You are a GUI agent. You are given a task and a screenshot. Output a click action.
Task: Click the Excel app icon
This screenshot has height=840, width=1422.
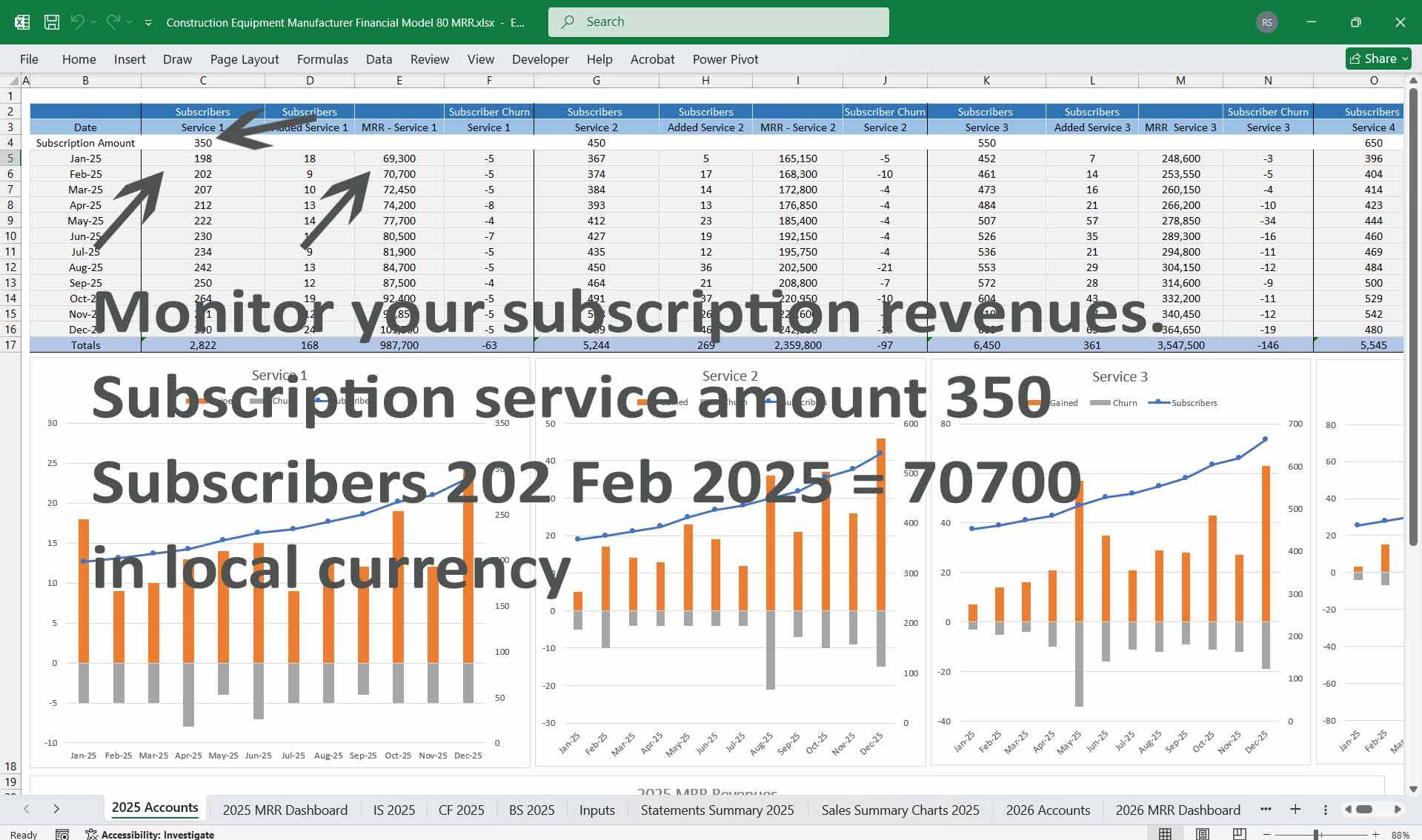point(22,22)
